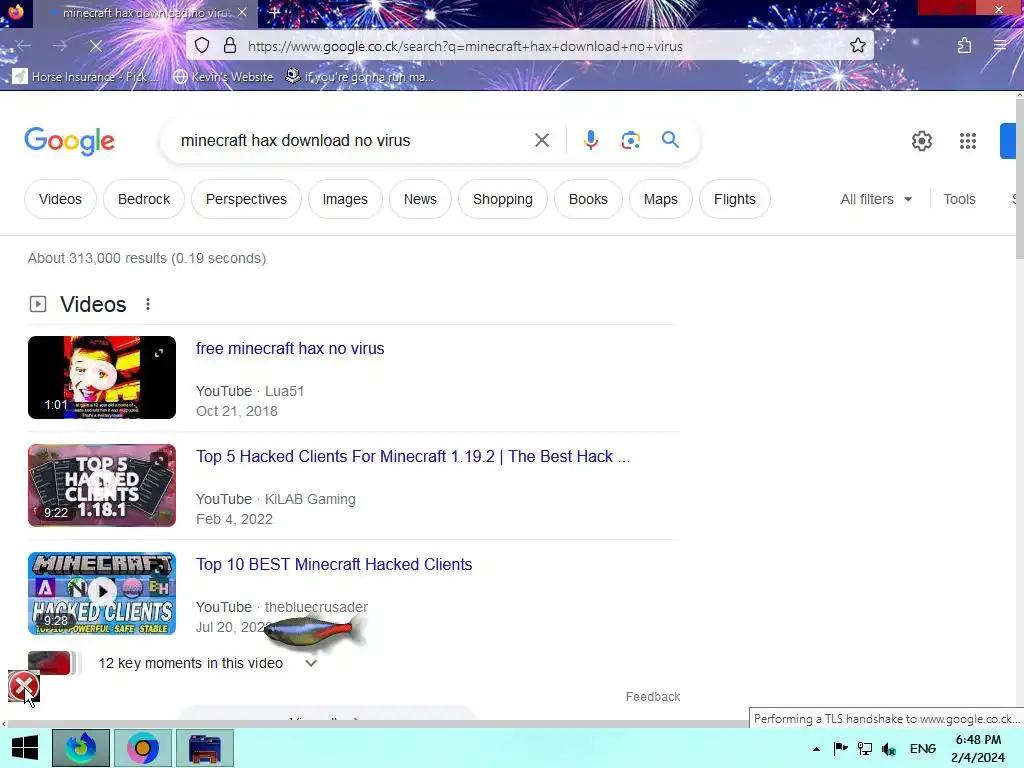Click the Firefox logo icon in the title bar
Screen dimensions: 1024x768
click(16, 12)
